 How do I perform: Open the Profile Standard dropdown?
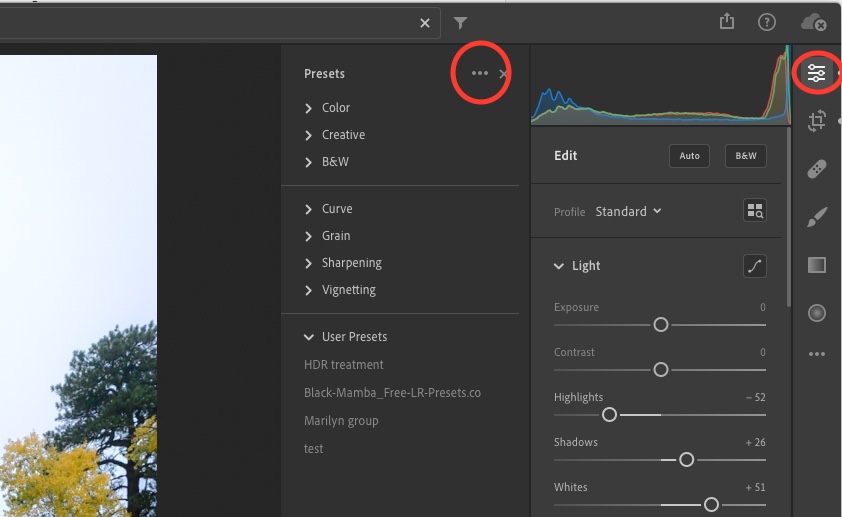click(x=628, y=211)
